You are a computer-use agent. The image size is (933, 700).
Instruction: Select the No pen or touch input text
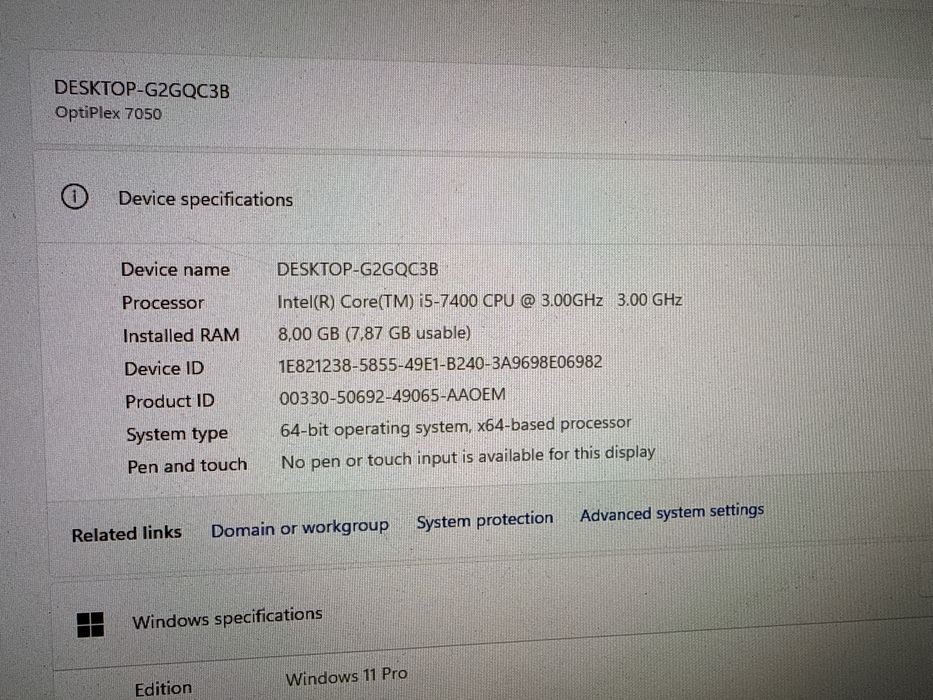[468, 457]
